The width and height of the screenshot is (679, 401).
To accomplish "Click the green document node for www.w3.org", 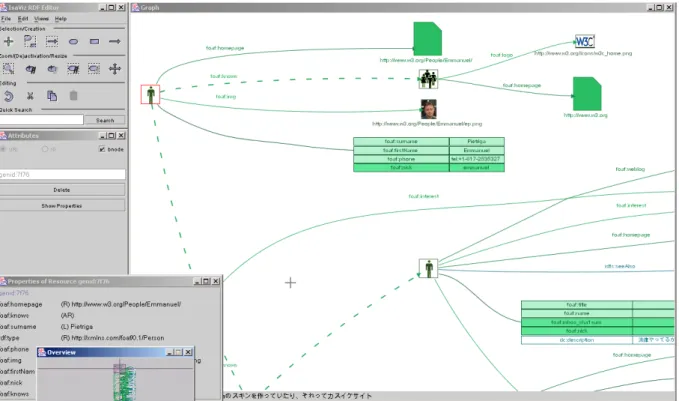I will pos(587,94).
